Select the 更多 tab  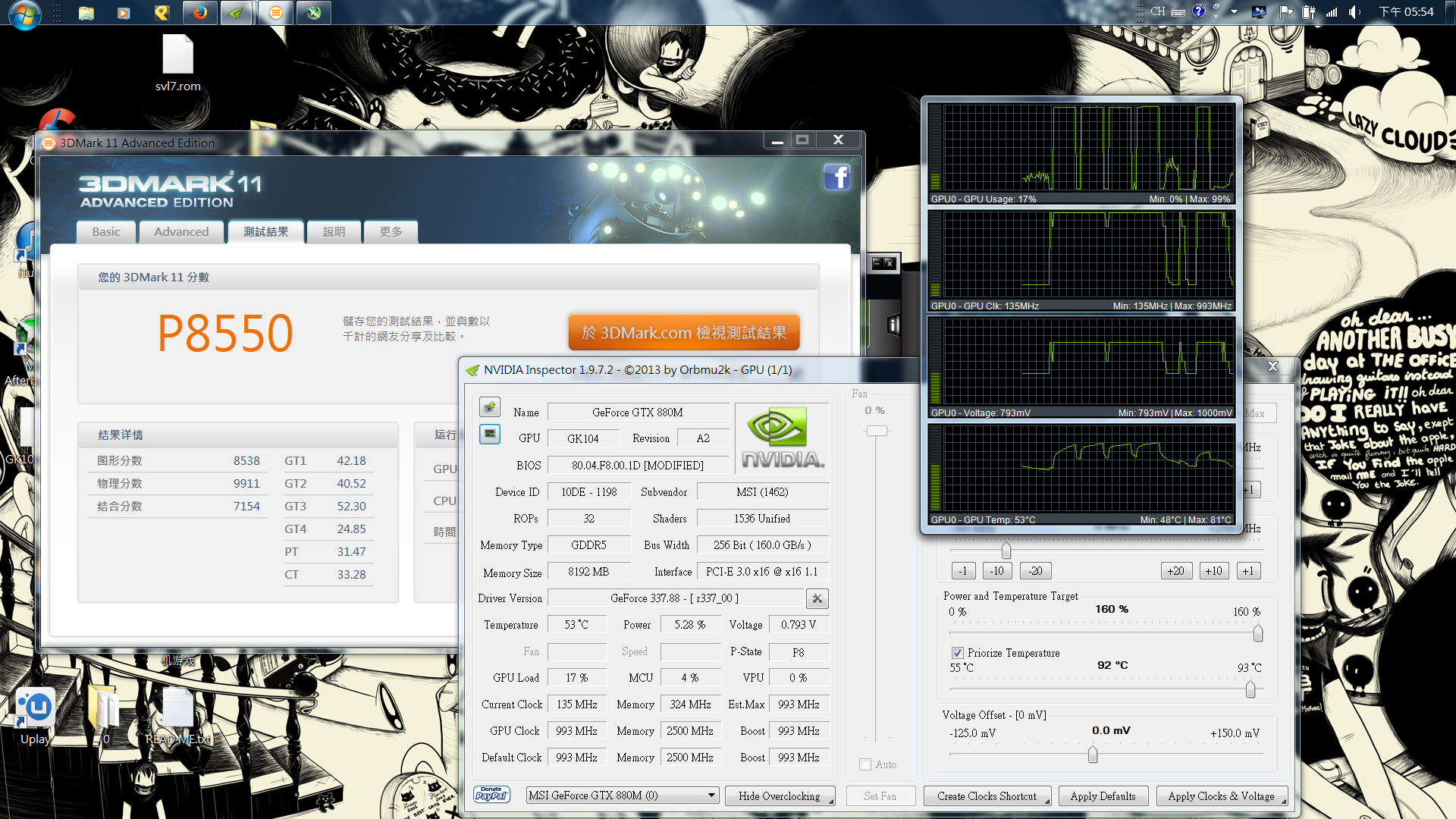(x=391, y=232)
